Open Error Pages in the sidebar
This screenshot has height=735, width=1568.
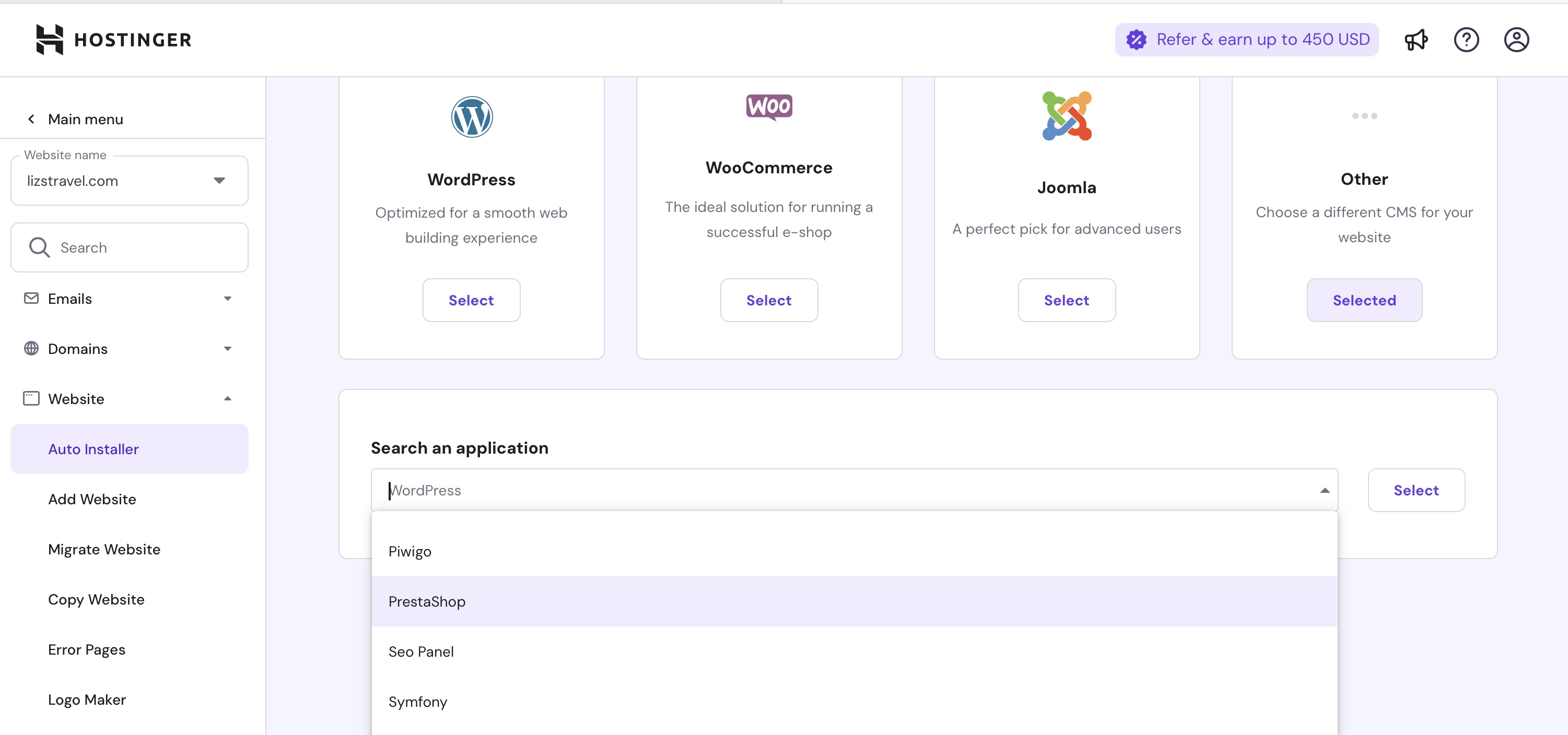tap(86, 649)
